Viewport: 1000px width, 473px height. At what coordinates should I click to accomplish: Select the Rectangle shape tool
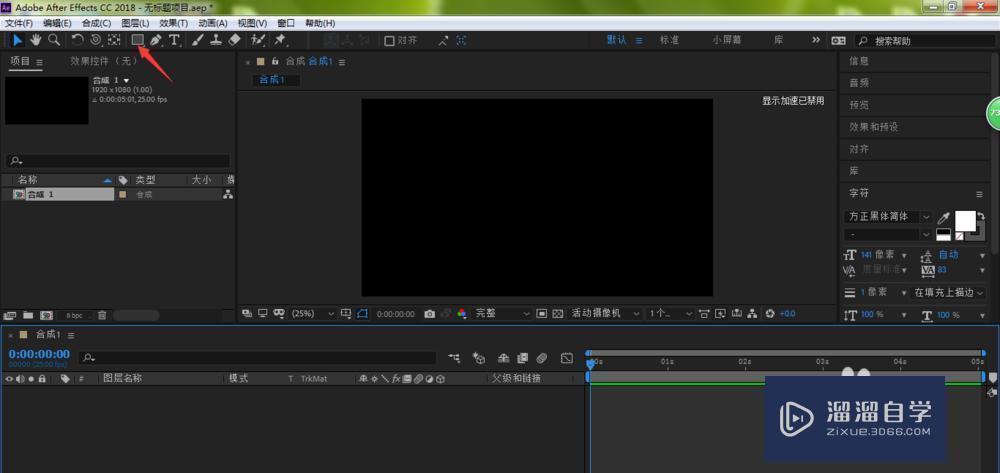(x=137, y=40)
